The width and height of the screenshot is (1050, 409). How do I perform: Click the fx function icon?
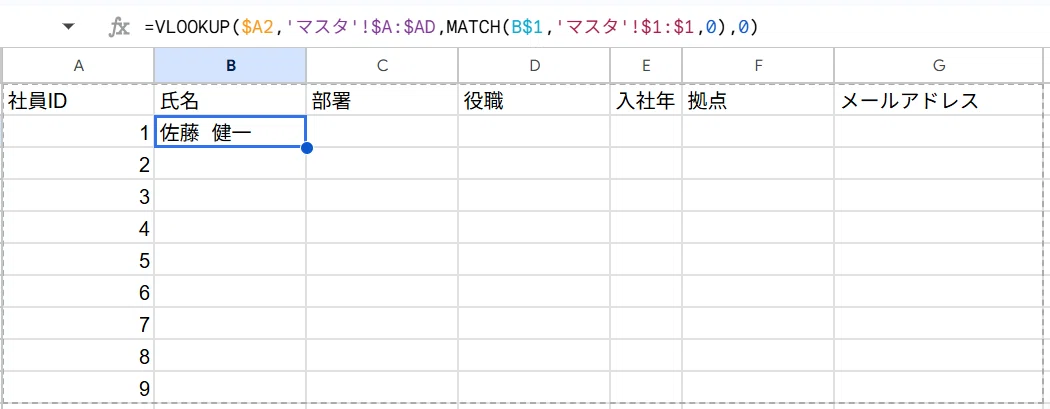pyautogui.click(x=119, y=27)
